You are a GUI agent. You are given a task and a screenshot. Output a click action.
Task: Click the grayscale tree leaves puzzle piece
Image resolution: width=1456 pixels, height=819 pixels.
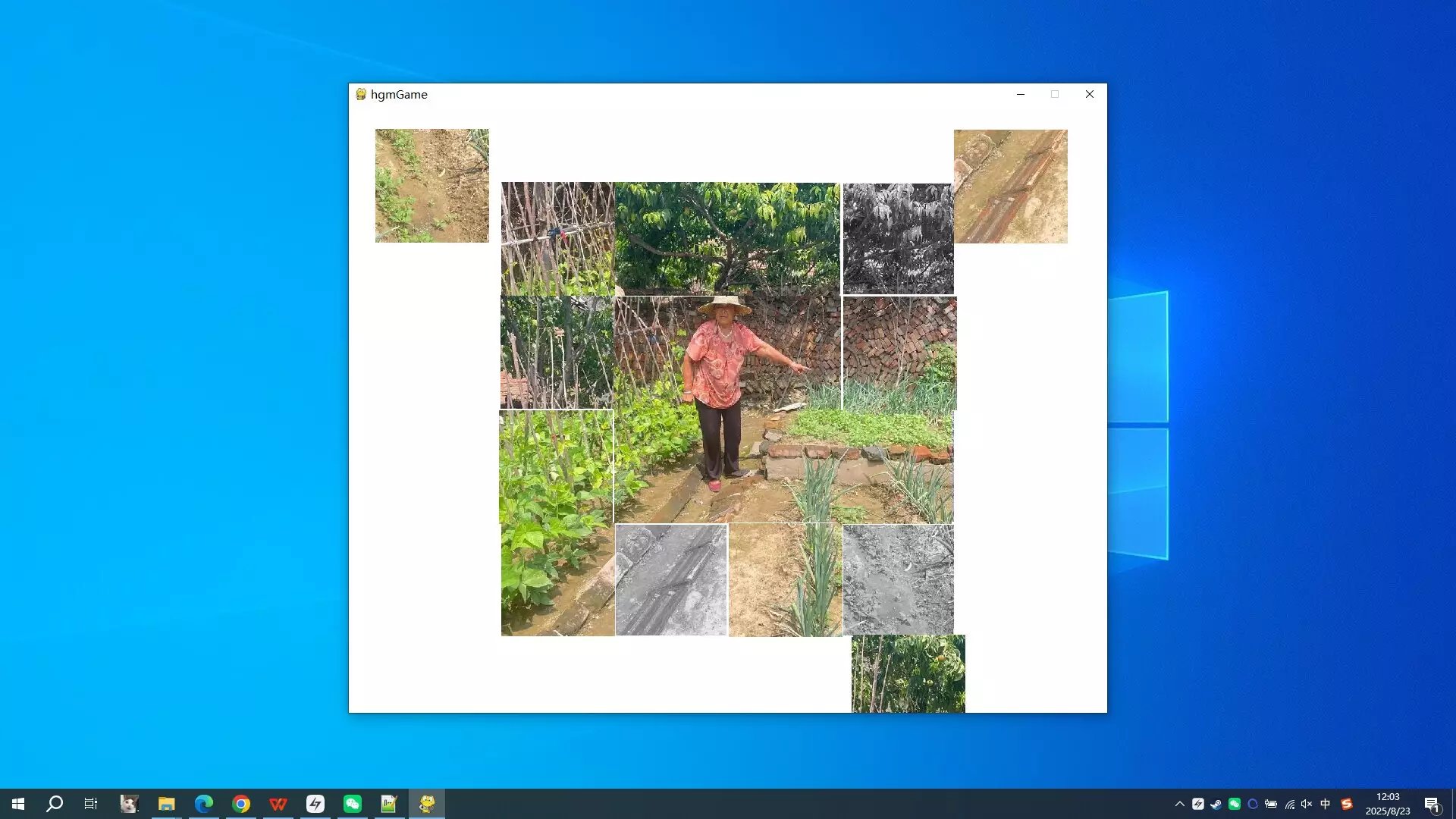coord(898,238)
